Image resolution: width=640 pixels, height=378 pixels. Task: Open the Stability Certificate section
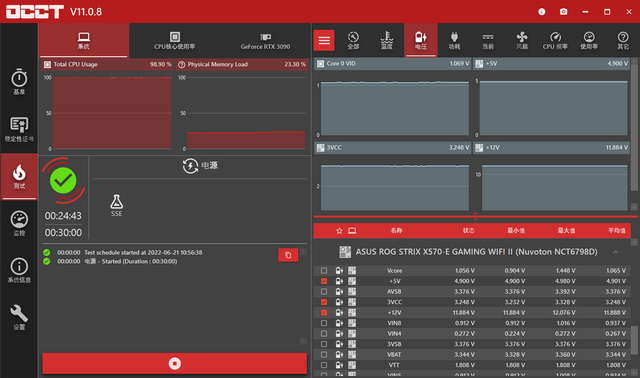coord(19,129)
